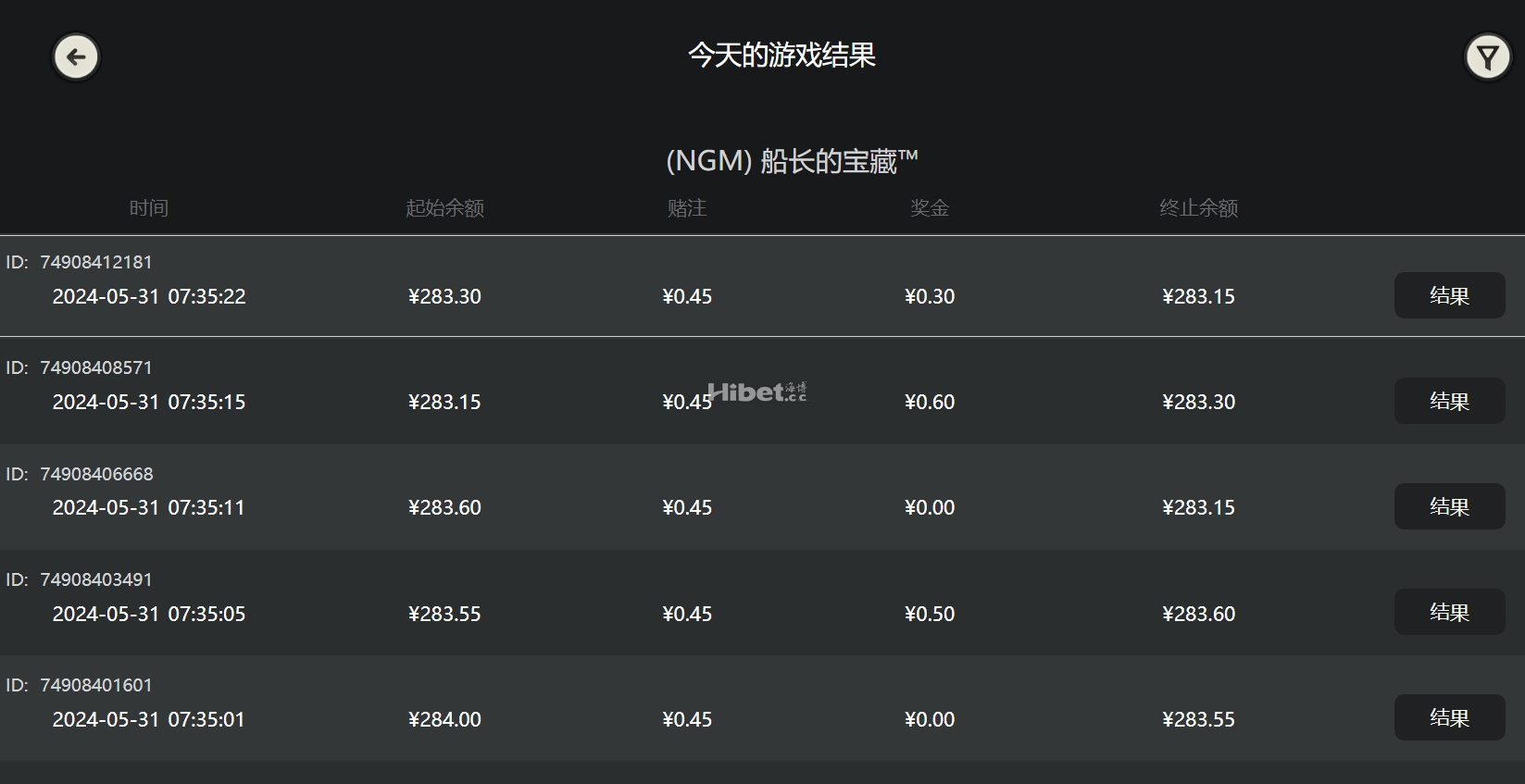1525x784 pixels.
Task: Click the ¥0.60 prize amount
Action: pos(930,402)
